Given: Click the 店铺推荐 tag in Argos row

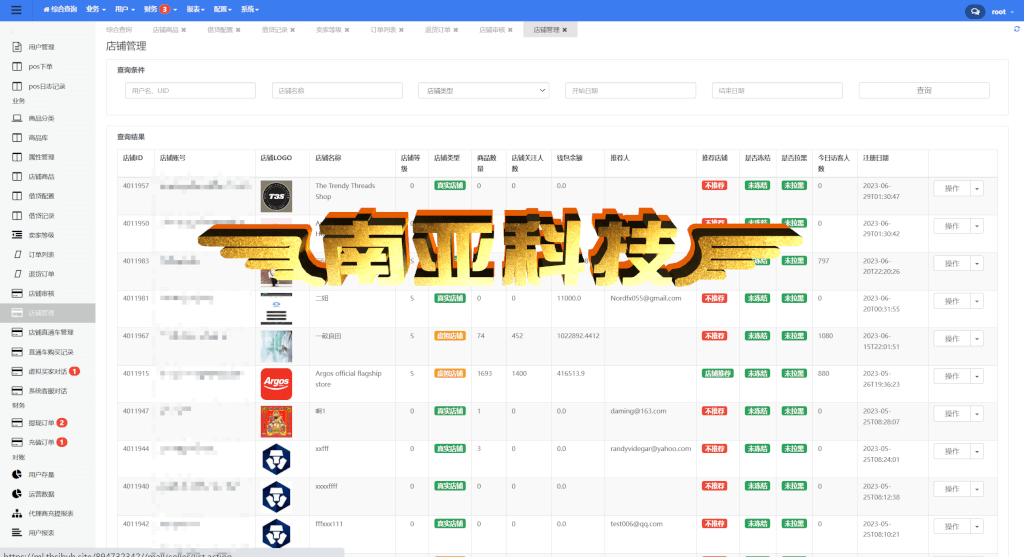Looking at the screenshot, I should (717, 374).
